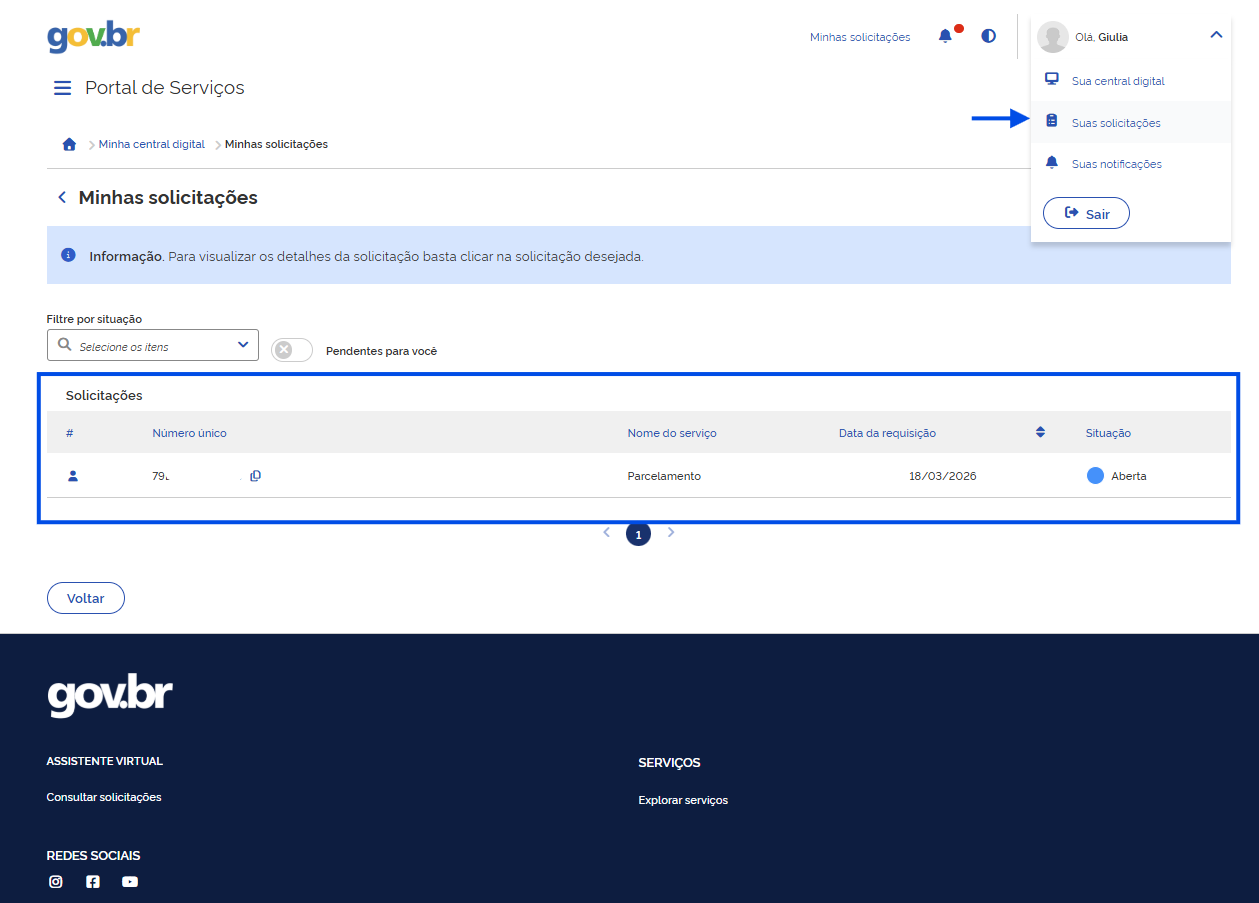Click the Nome do serviço column header

pyautogui.click(x=672, y=433)
